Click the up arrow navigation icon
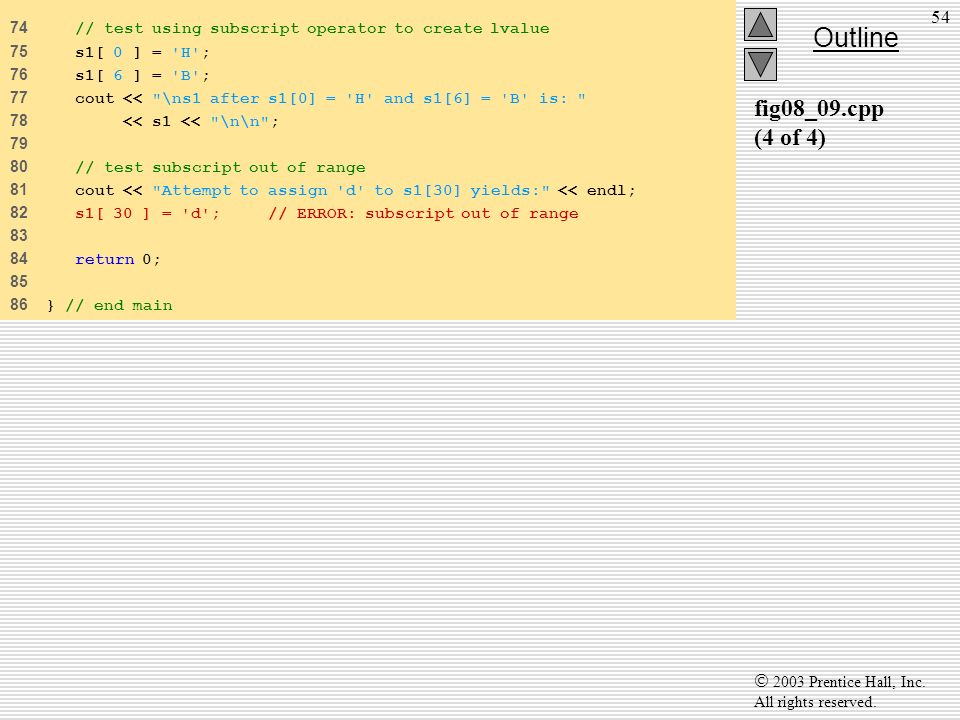The image size is (960, 720). [x=760, y=24]
